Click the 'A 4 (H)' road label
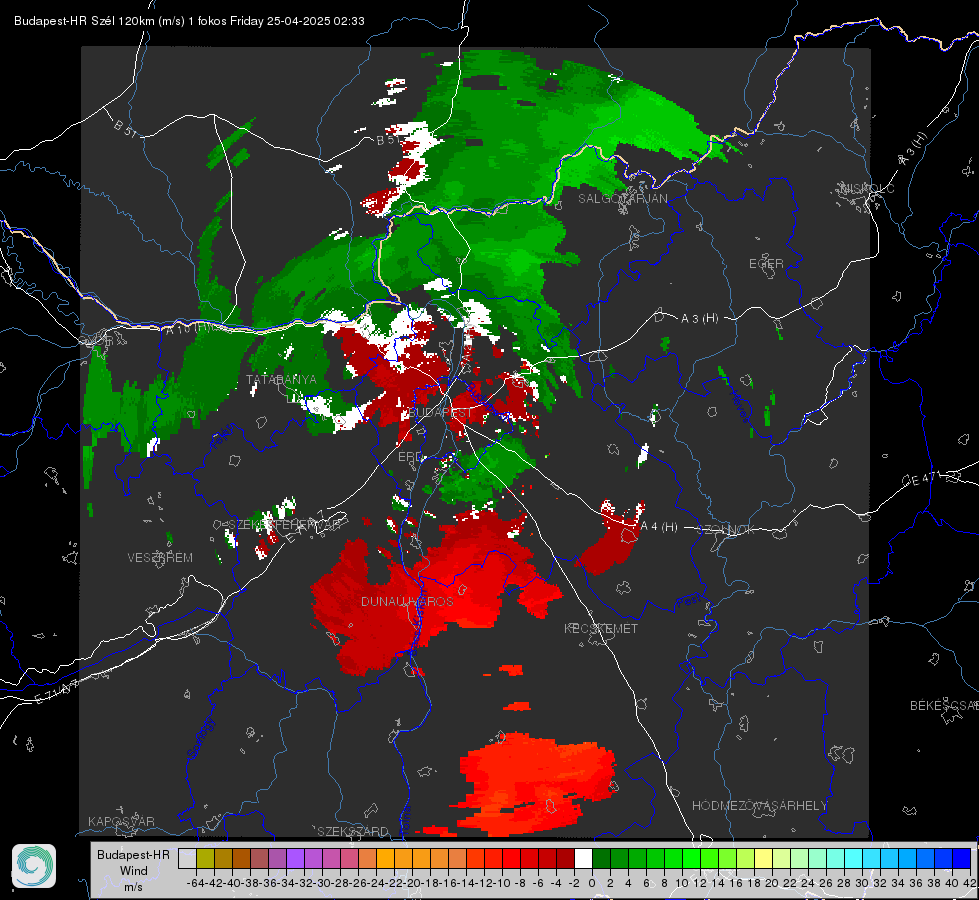Screen dimensions: 979x900 coord(659,527)
